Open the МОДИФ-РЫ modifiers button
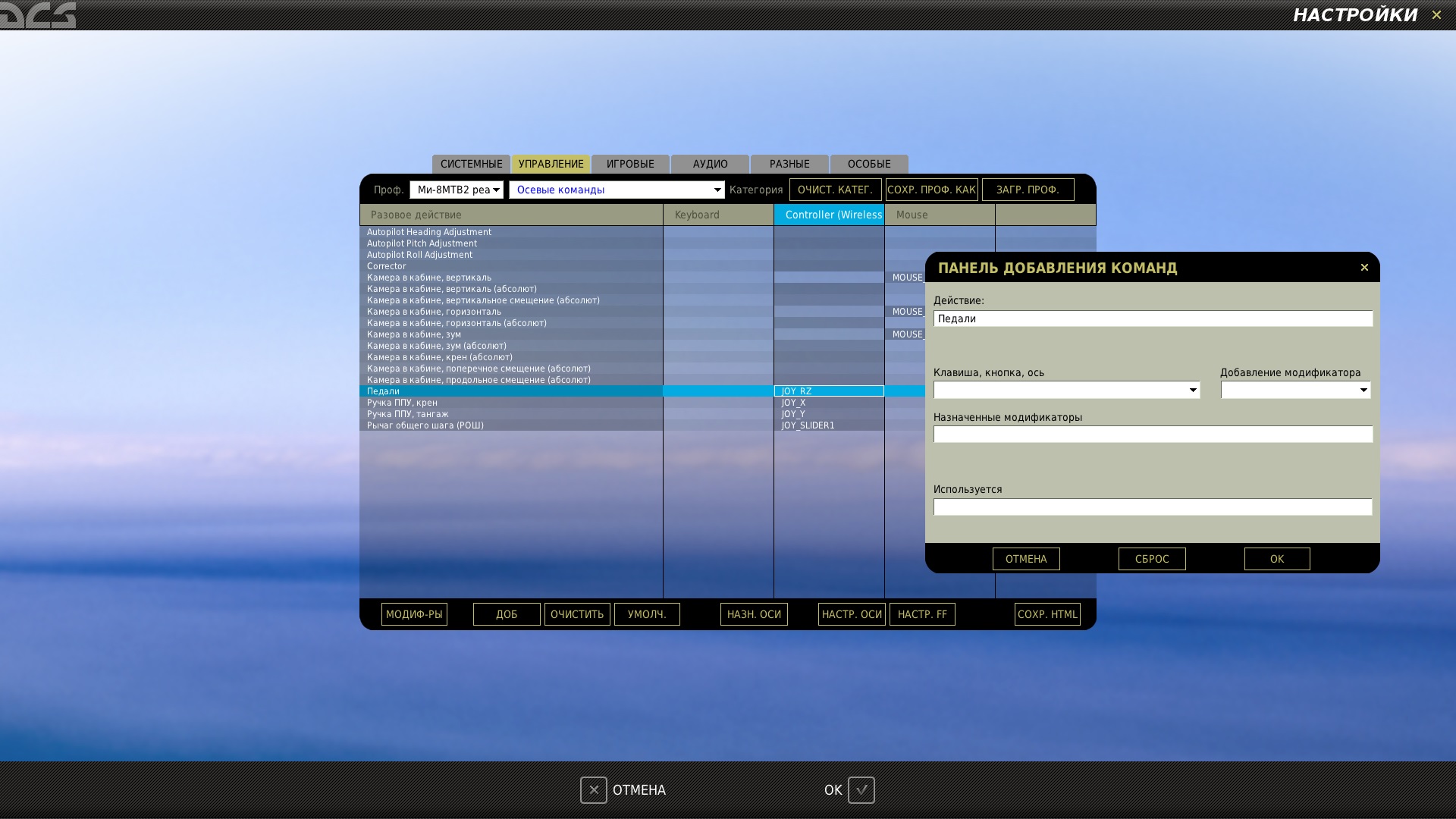 tap(414, 614)
